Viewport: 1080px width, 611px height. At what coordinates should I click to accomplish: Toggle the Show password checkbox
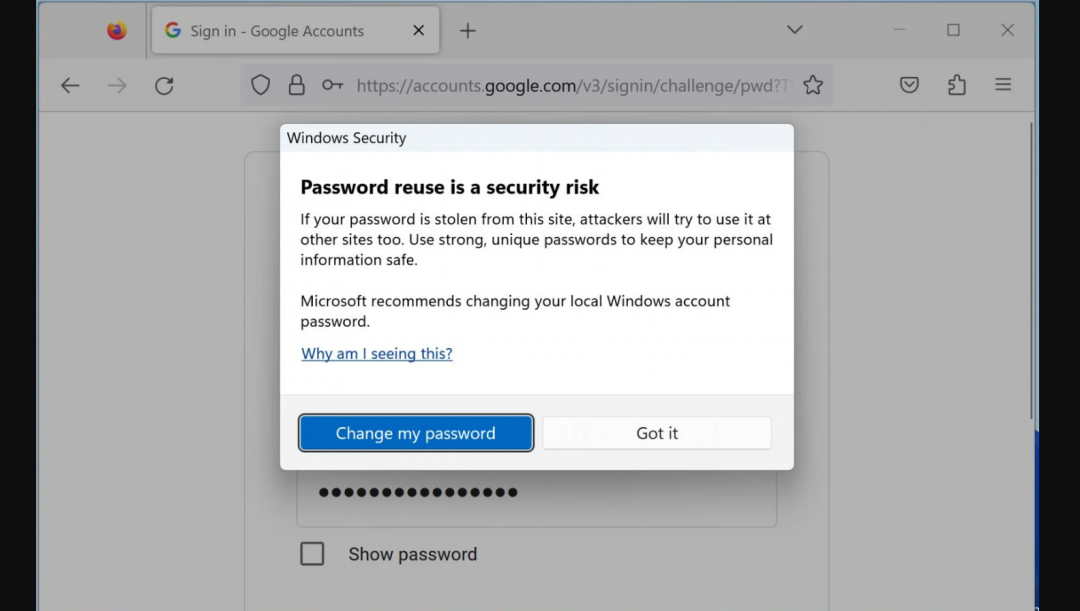[x=312, y=554]
